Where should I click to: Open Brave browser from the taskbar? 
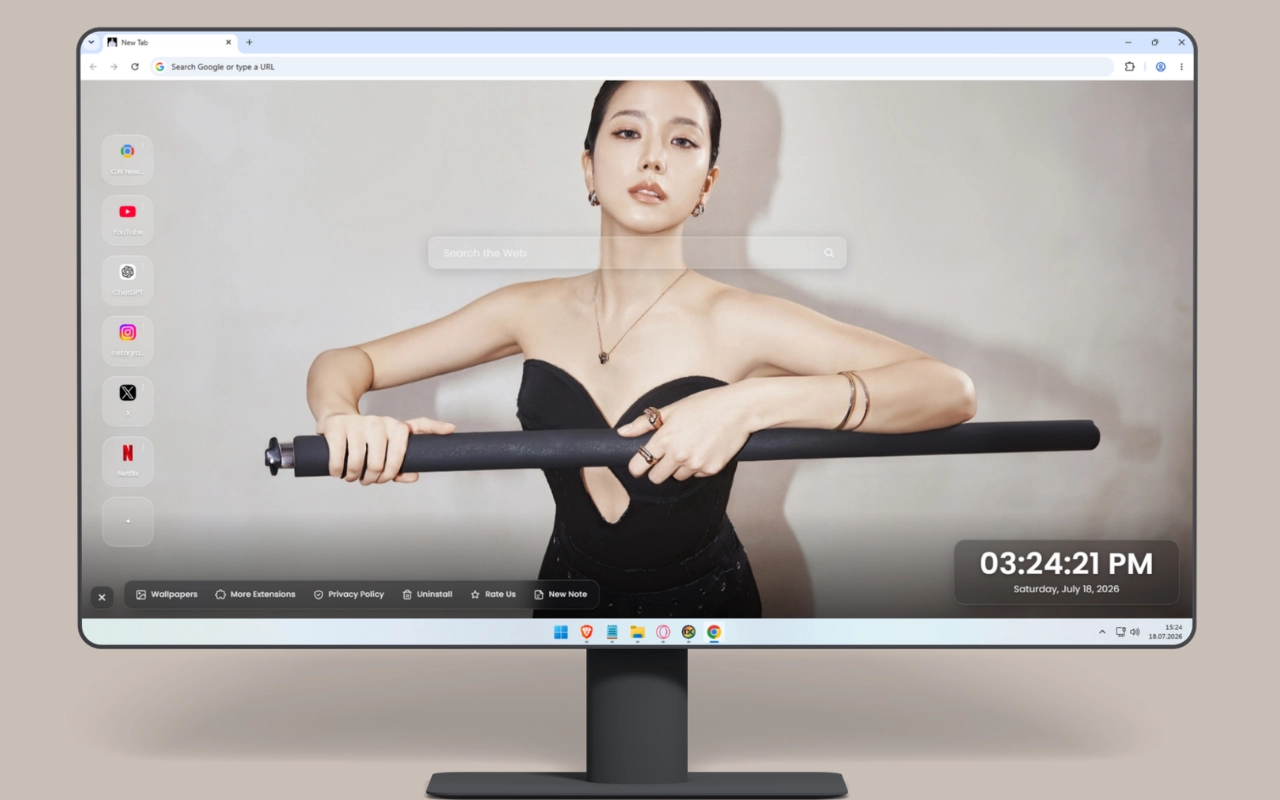point(587,632)
